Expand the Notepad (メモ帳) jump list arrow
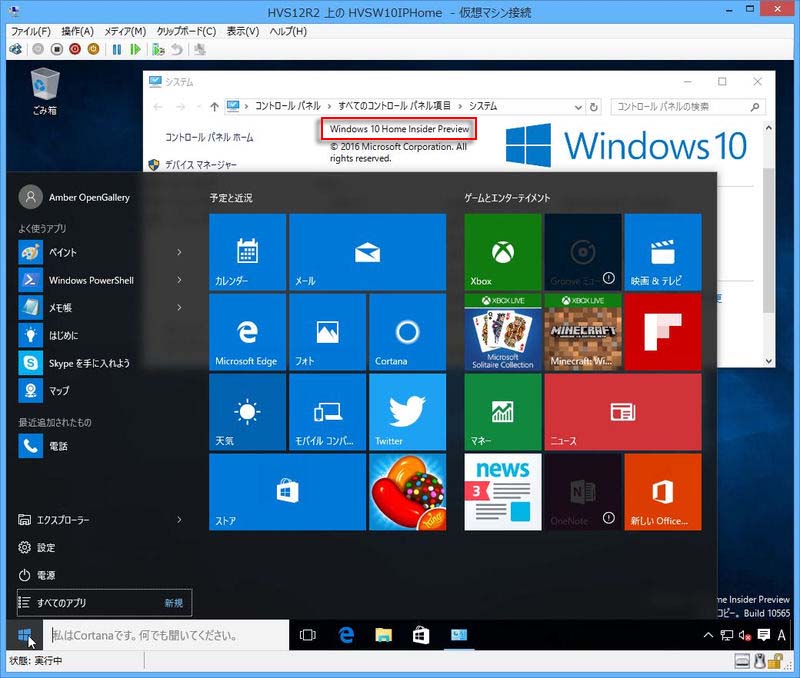This screenshot has width=800, height=678. tap(179, 308)
